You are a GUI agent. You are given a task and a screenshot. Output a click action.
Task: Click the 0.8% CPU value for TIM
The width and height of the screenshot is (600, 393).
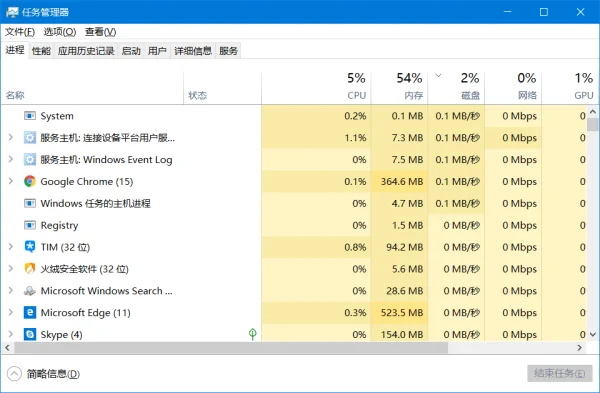[x=355, y=247]
